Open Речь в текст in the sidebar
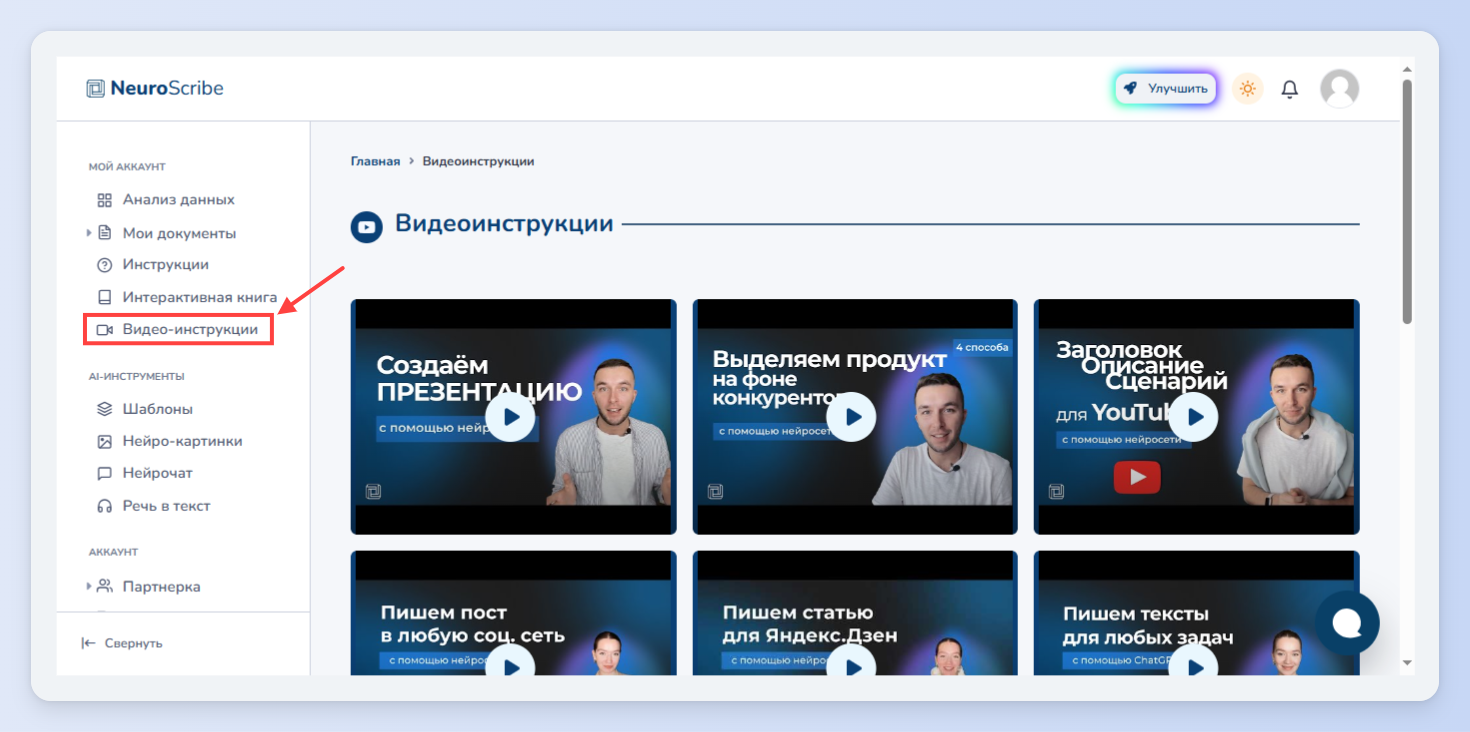This screenshot has height=732, width=1470. pyautogui.click(x=166, y=506)
